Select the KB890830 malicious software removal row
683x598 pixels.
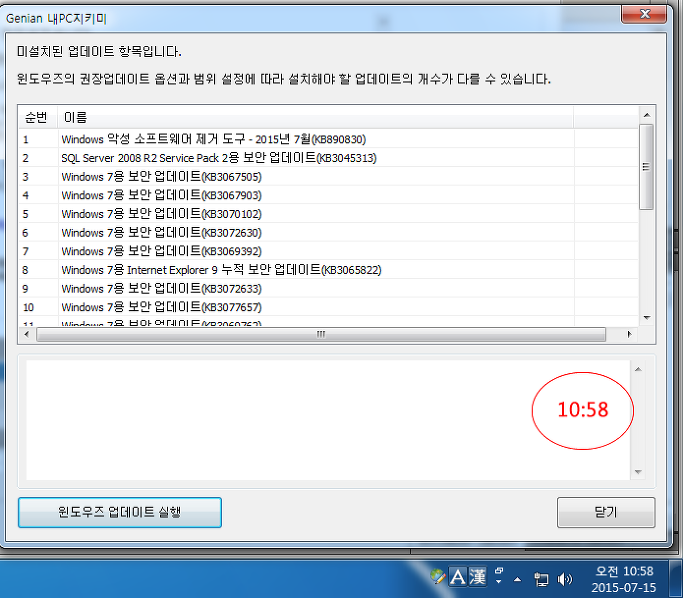pos(328,139)
